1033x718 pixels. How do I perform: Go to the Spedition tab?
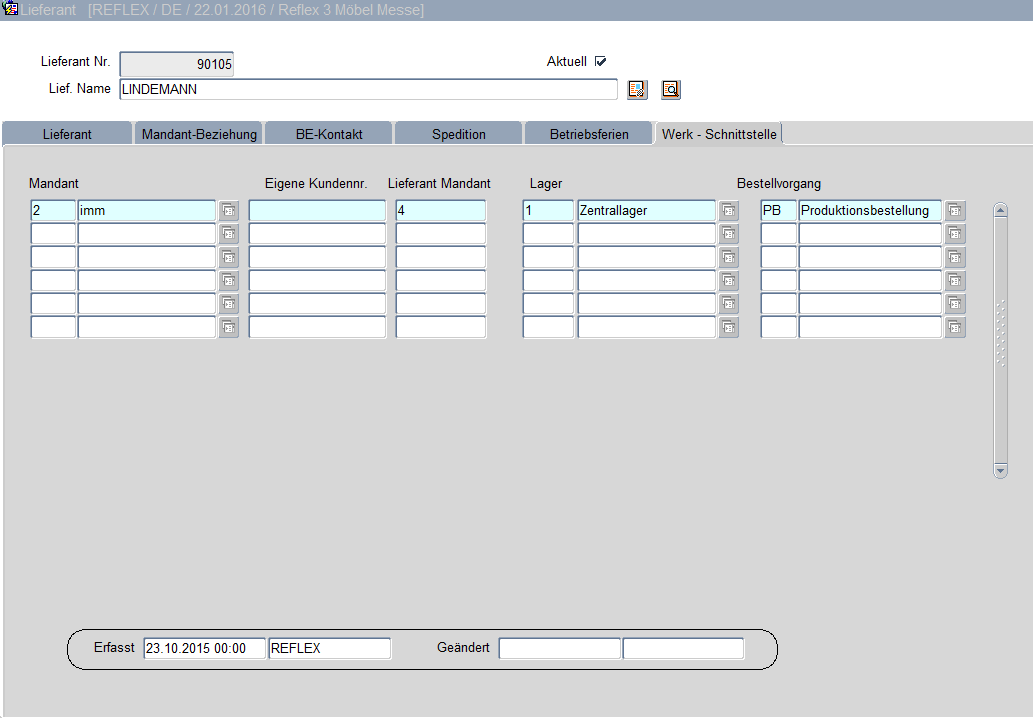tap(458, 134)
